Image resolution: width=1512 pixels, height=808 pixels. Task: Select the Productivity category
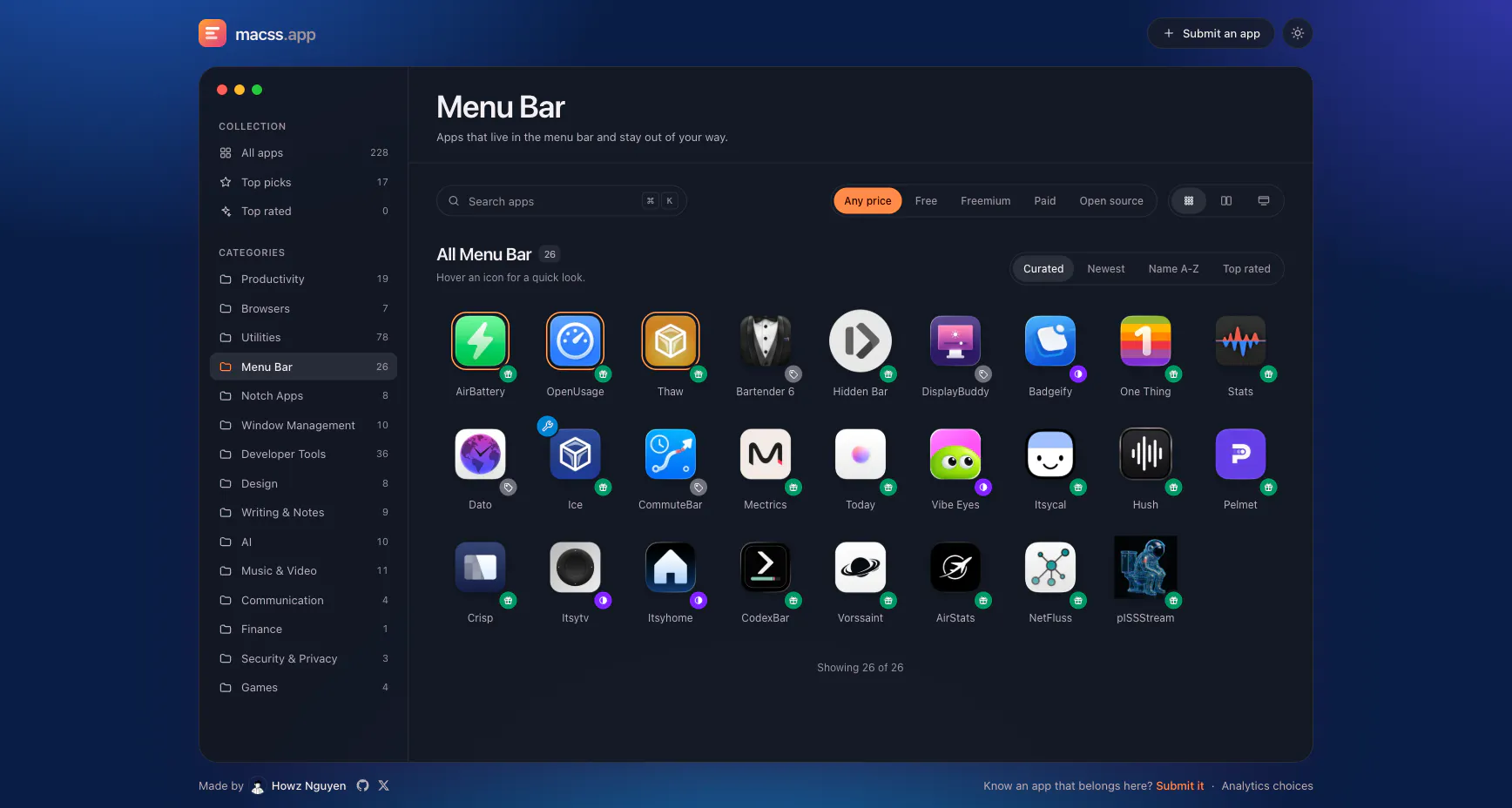(x=303, y=279)
